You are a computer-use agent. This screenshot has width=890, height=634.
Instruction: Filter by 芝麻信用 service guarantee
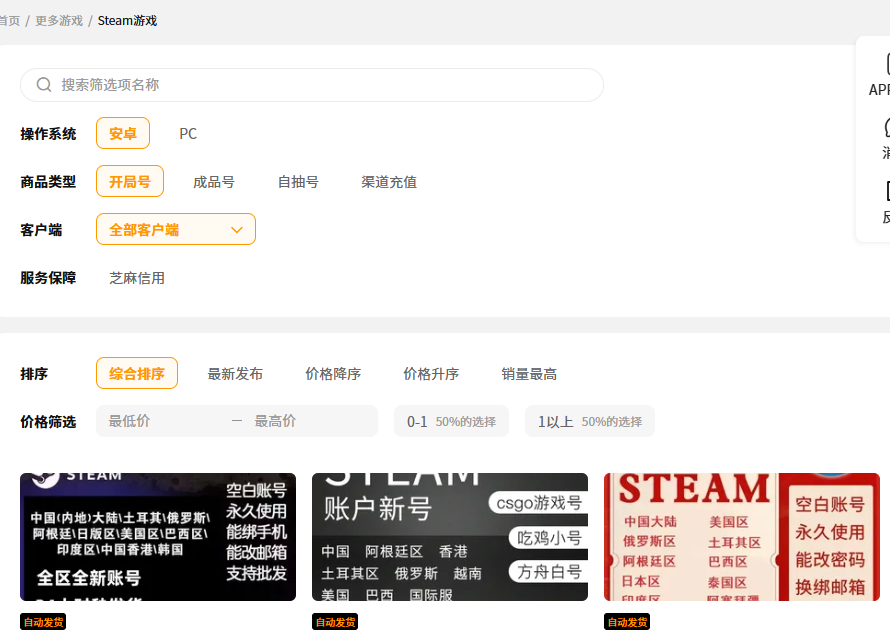coord(137,278)
